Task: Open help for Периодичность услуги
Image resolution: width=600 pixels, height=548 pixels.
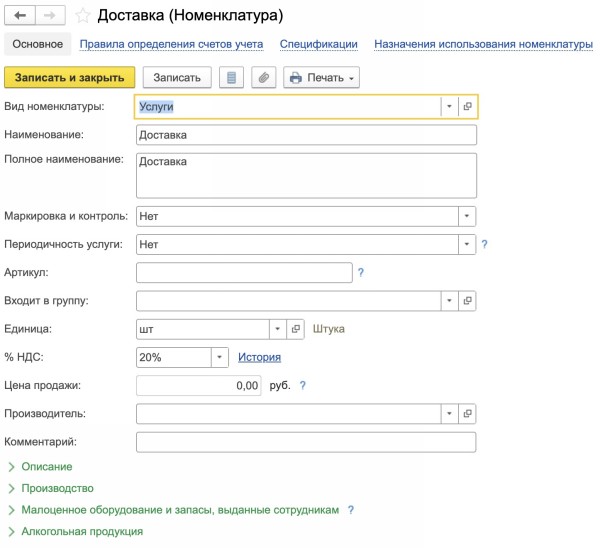Action: tap(485, 244)
